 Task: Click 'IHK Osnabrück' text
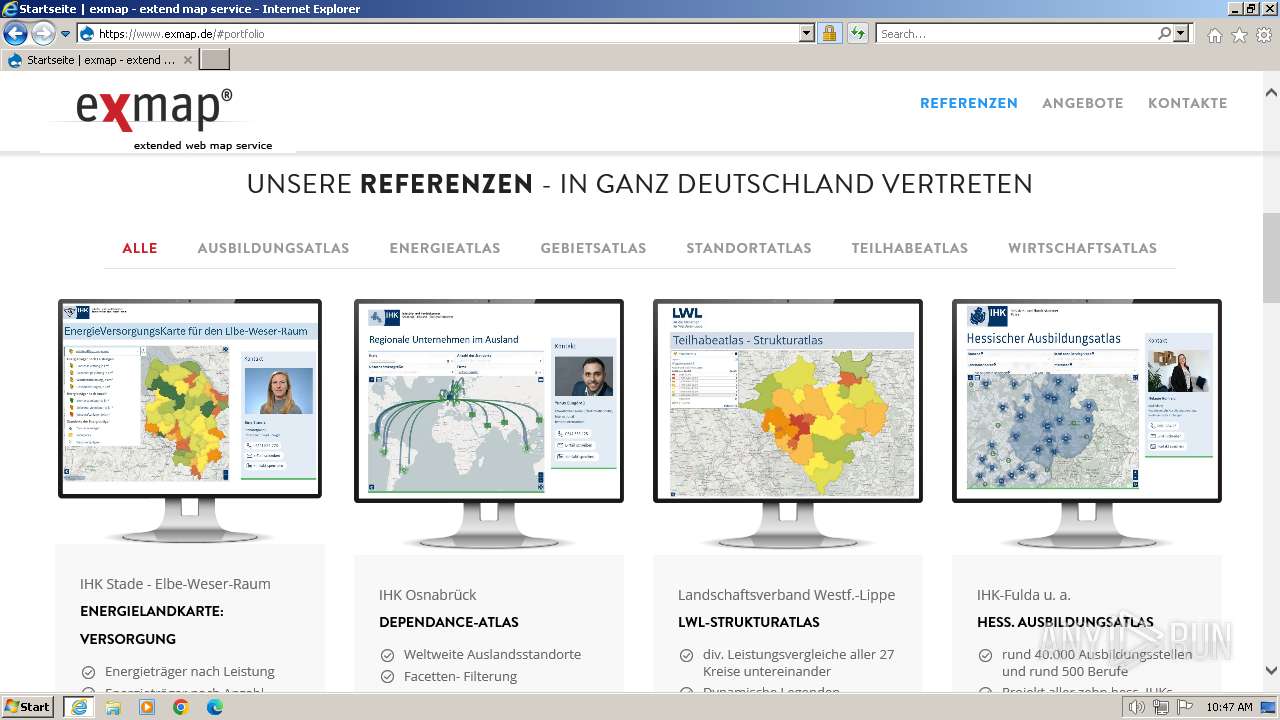428,595
